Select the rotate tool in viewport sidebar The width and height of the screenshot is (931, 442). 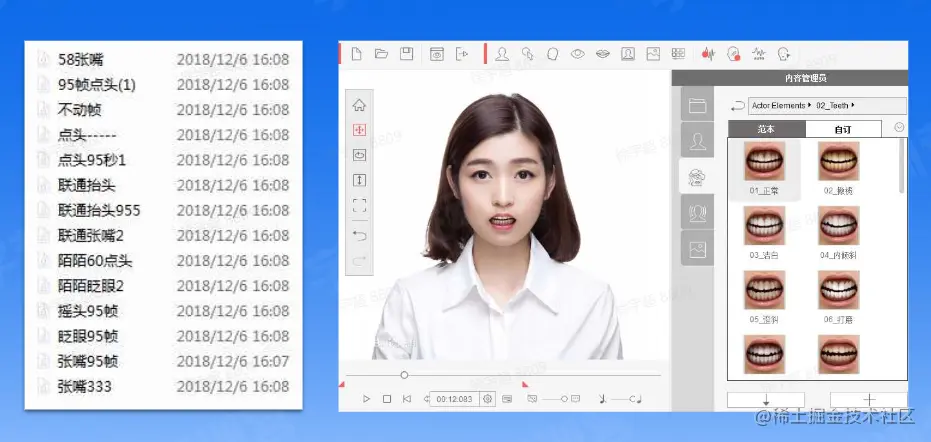[359, 155]
